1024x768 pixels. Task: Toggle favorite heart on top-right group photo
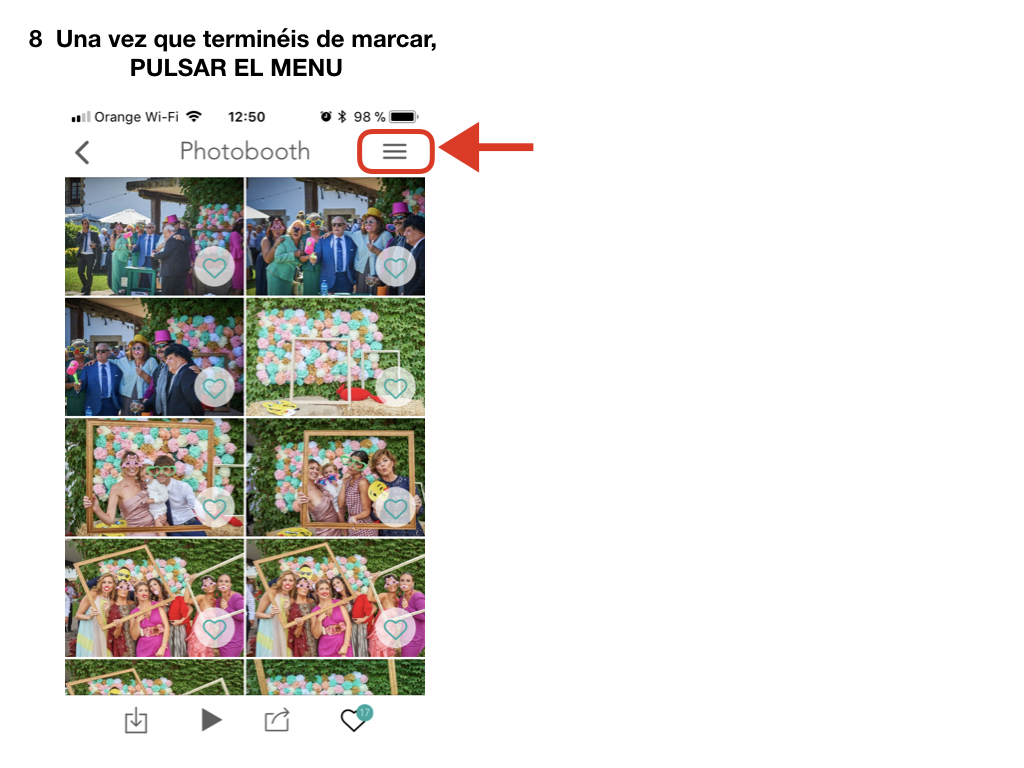[395, 267]
